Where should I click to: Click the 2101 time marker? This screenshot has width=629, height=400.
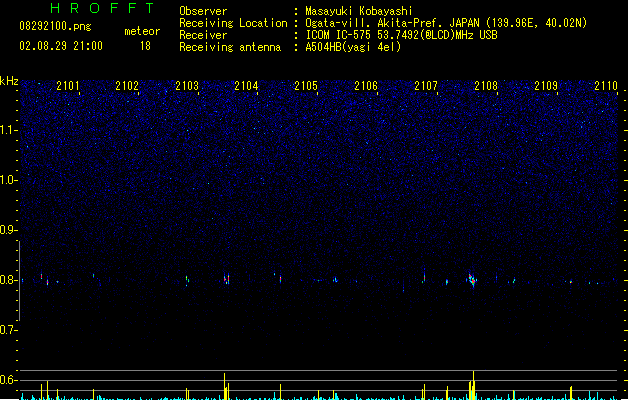(x=68, y=86)
